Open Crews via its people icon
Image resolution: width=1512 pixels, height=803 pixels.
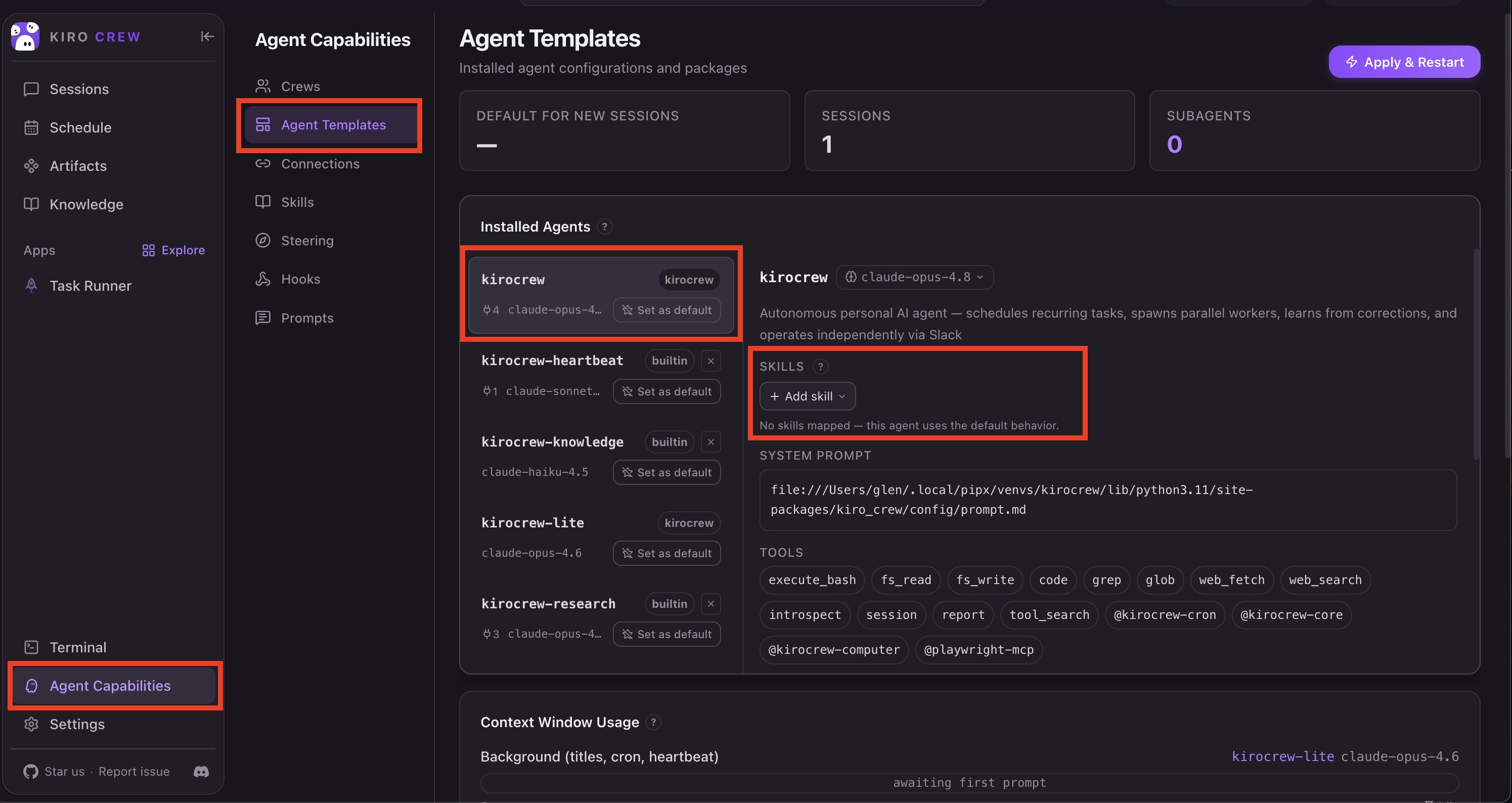tap(263, 86)
